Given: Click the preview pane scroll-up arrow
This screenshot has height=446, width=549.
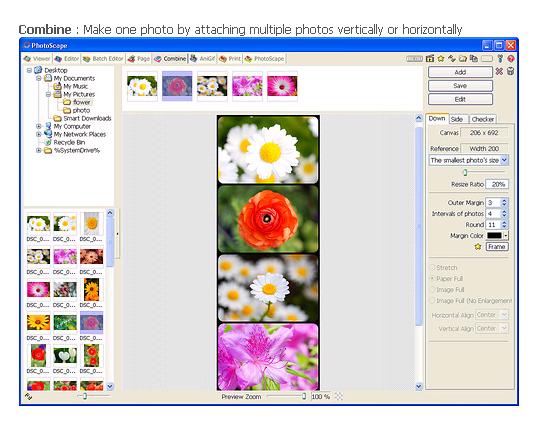Looking at the screenshot, I should click(x=419, y=118).
